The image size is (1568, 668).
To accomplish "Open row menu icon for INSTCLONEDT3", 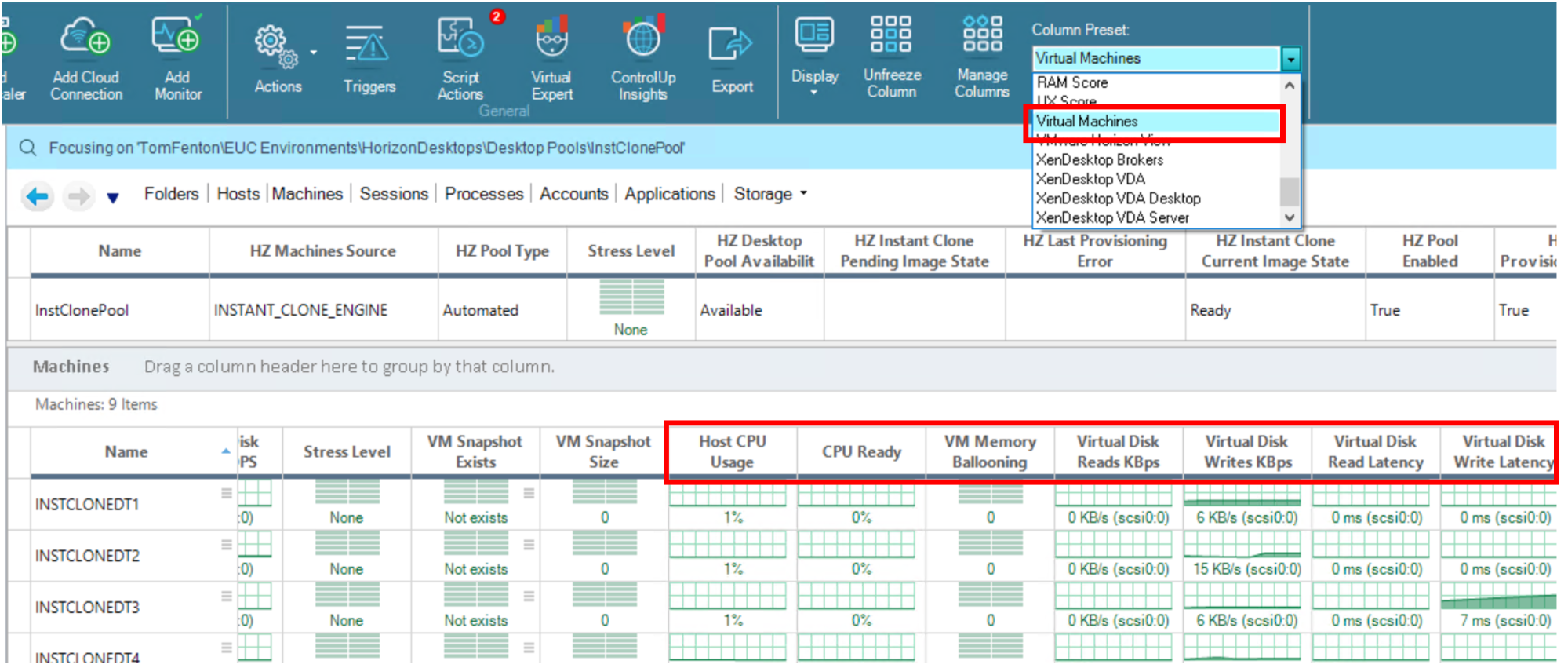I will [227, 597].
